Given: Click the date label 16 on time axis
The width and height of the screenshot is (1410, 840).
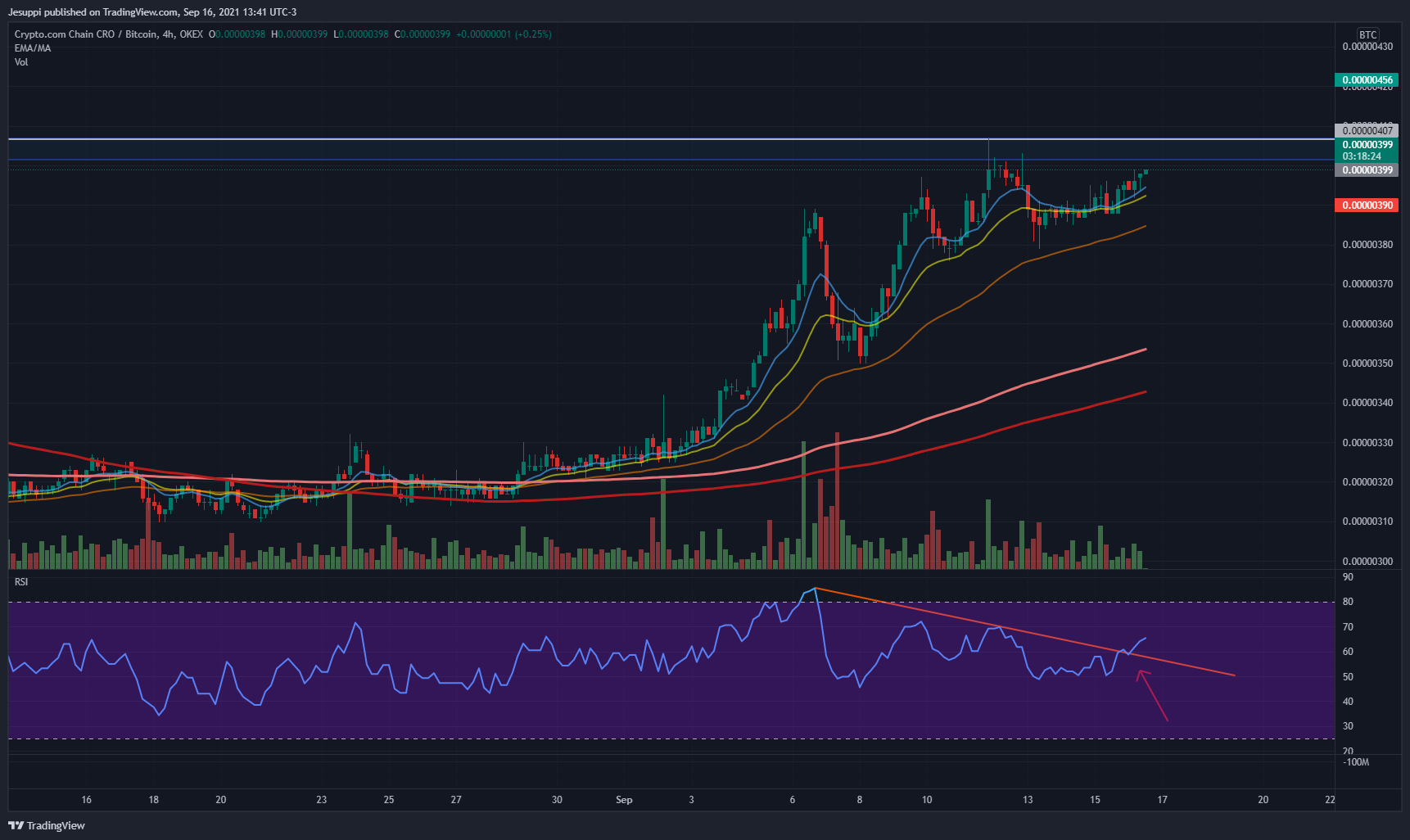Looking at the screenshot, I should click(x=87, y=800).
